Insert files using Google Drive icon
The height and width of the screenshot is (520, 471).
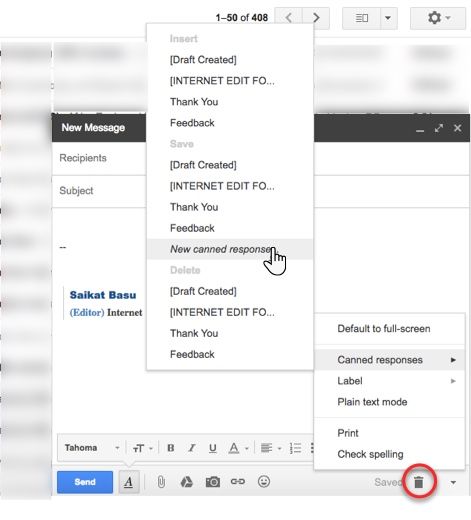click(186, 482)
